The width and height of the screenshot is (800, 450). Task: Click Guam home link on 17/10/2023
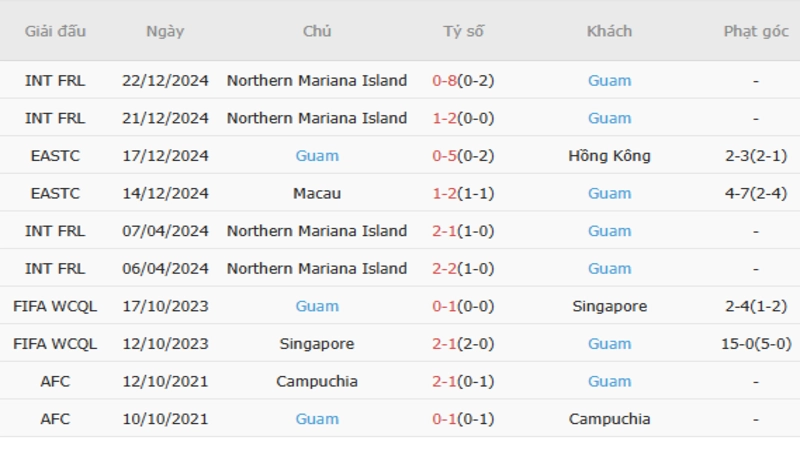(317, 306)
